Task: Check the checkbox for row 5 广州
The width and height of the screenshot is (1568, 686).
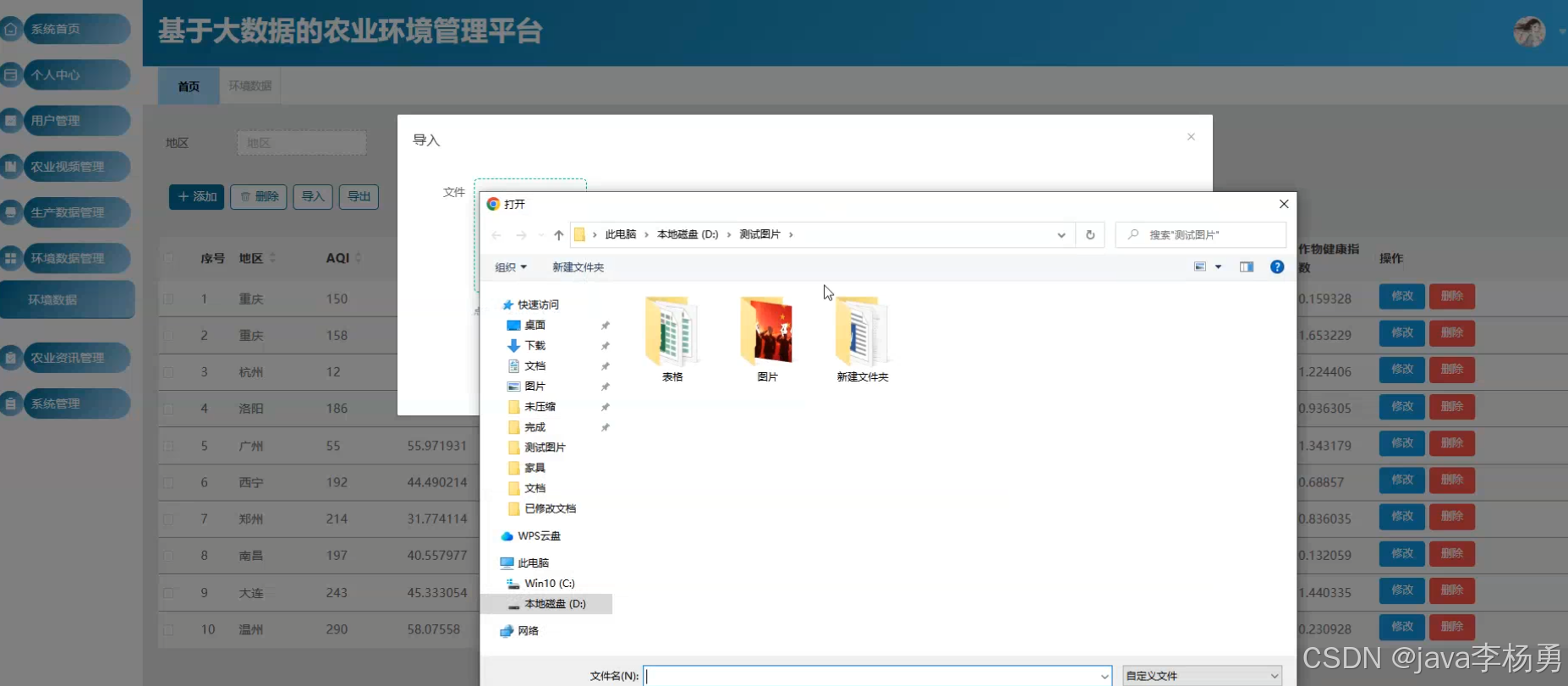Action: coord(168,446)
